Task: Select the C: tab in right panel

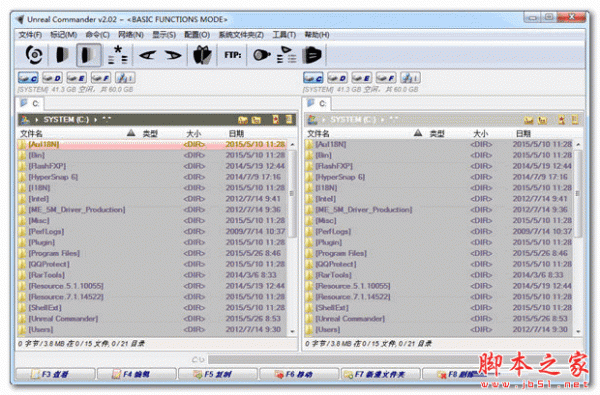Action: pos(316,103)
